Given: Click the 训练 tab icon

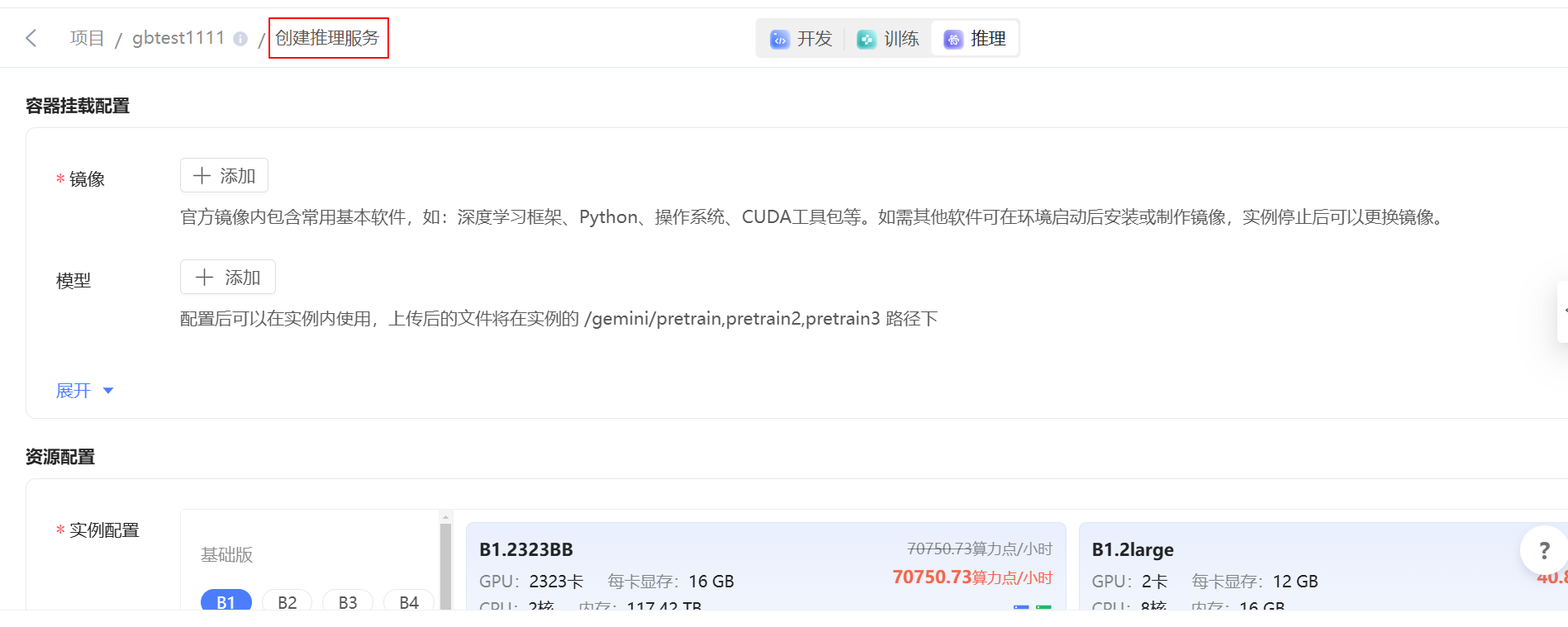Looking at the screenshot, I should point(866,40).
